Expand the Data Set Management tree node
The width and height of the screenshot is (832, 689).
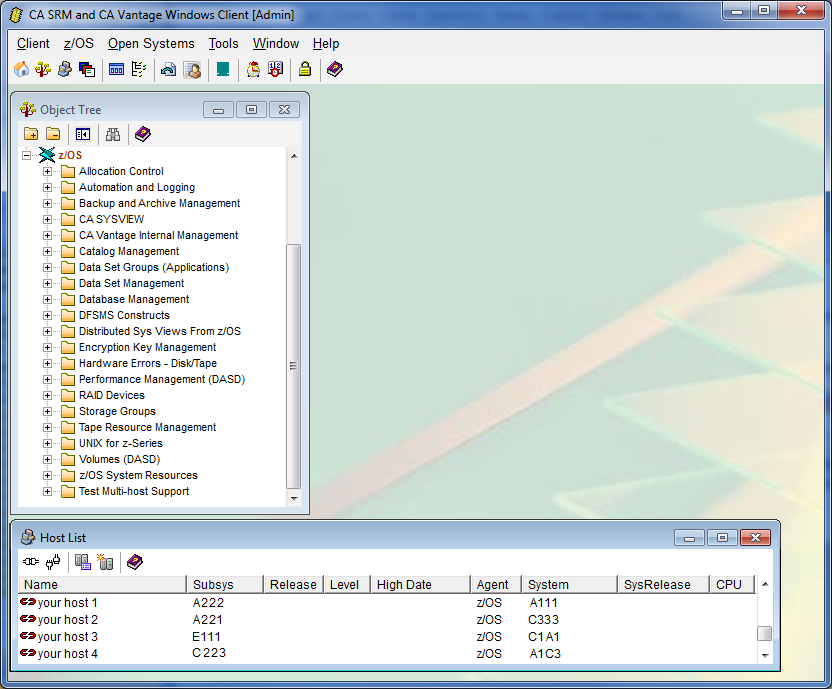tap(48, 283)
